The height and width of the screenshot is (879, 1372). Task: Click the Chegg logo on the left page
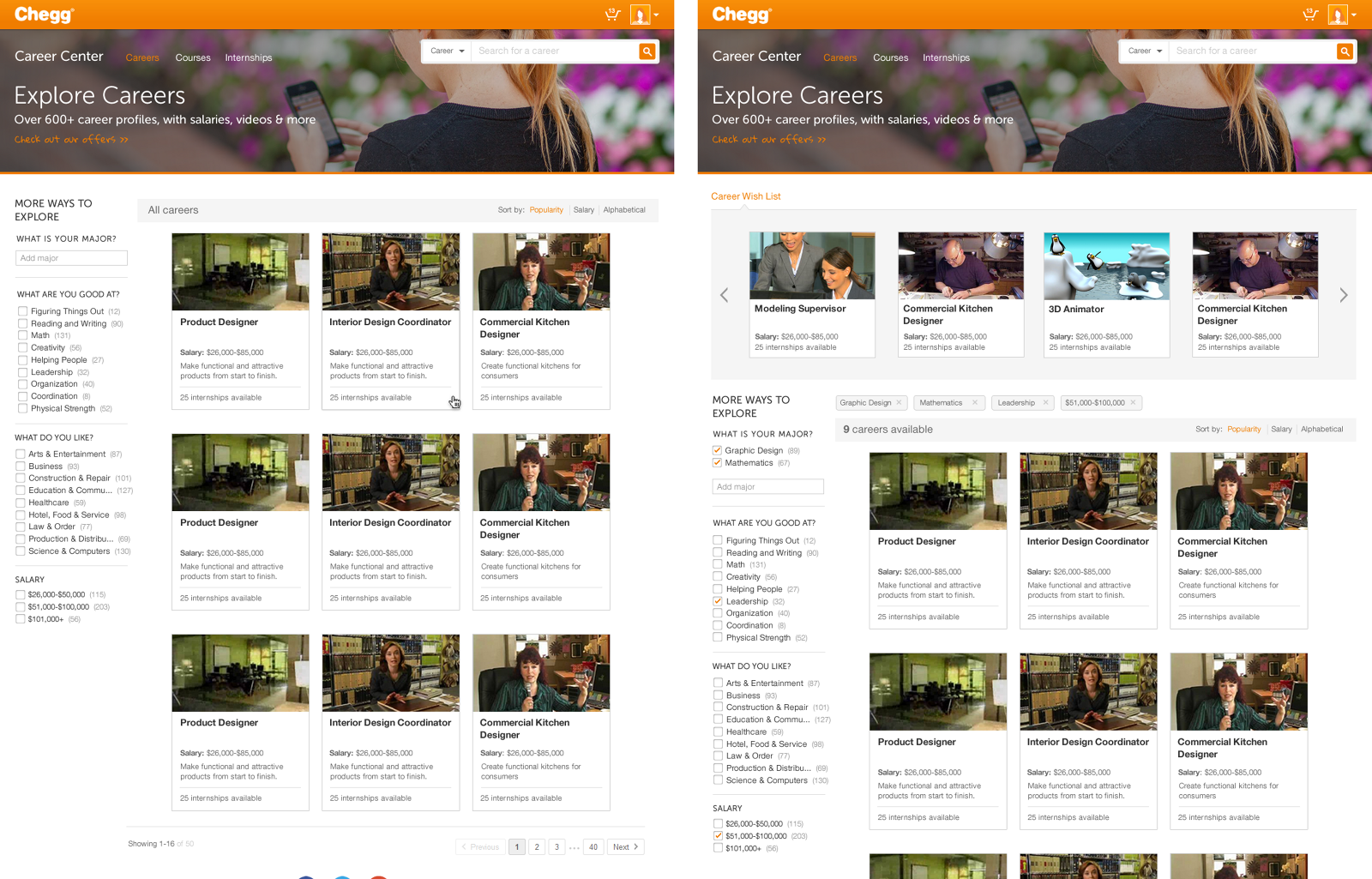[x=44, y=15]
